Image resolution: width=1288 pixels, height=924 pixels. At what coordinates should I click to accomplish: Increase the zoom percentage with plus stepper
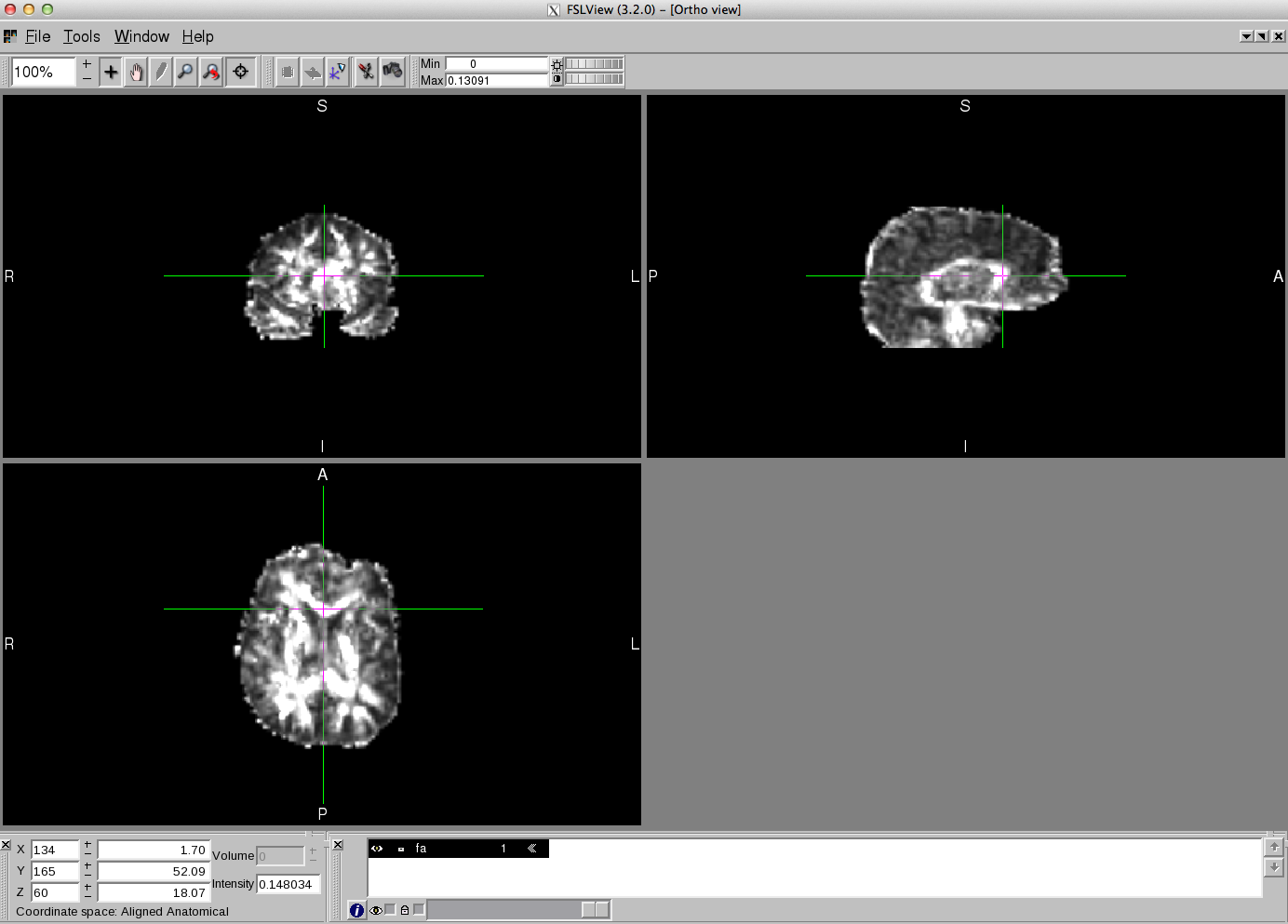click(x=87, y=64)
